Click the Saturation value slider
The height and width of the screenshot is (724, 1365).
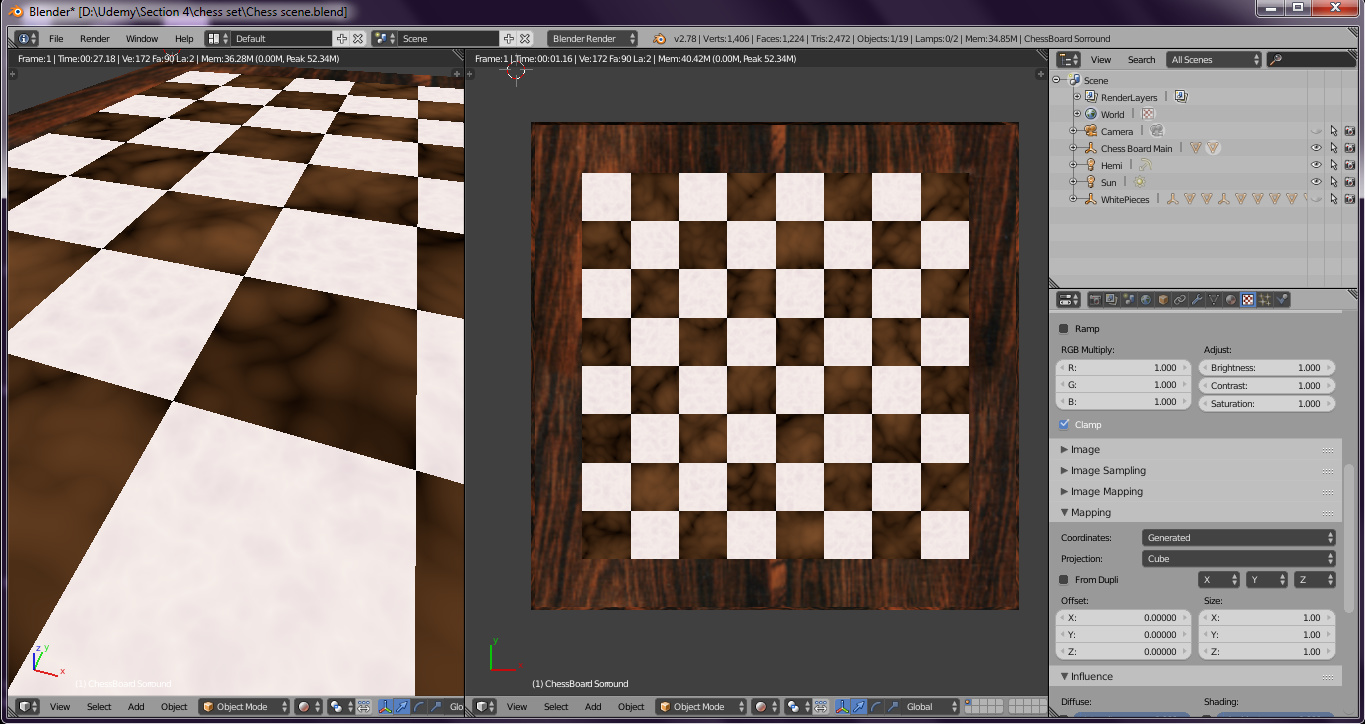[x=1267, y=404]
